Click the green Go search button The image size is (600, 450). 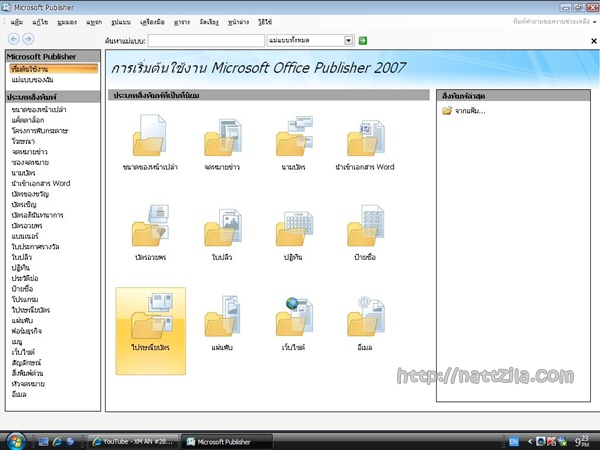click(363, 41)
